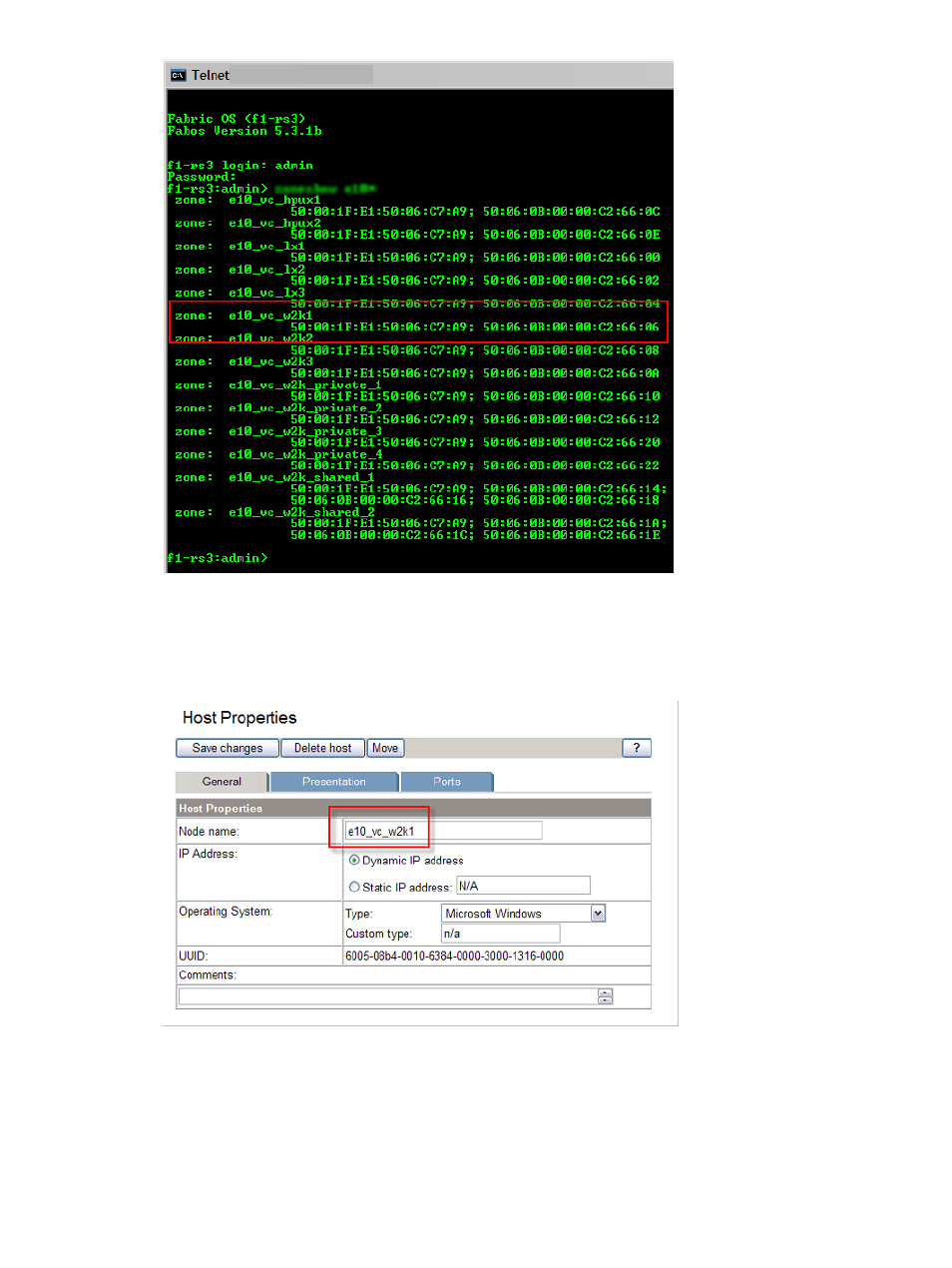The height and width of the screenshot is (1268, 952).
Task: Click the Operating System label
Action: click(225, 912)
